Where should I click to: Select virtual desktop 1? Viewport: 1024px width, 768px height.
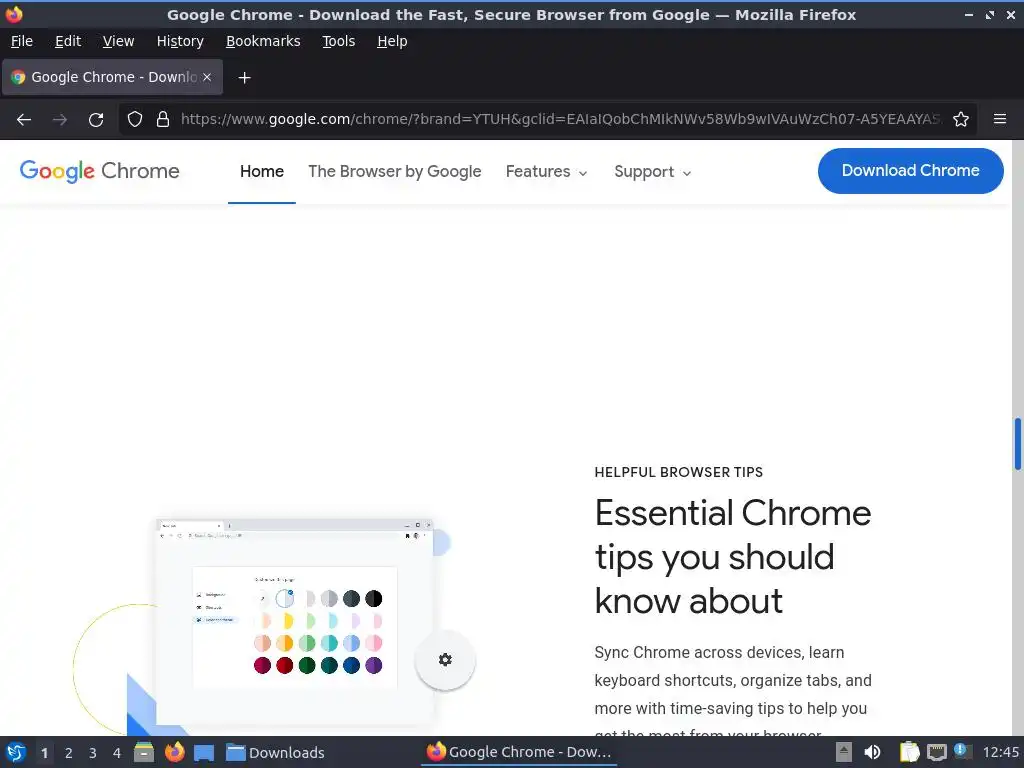pyautogui.click(x=44, y=753)
